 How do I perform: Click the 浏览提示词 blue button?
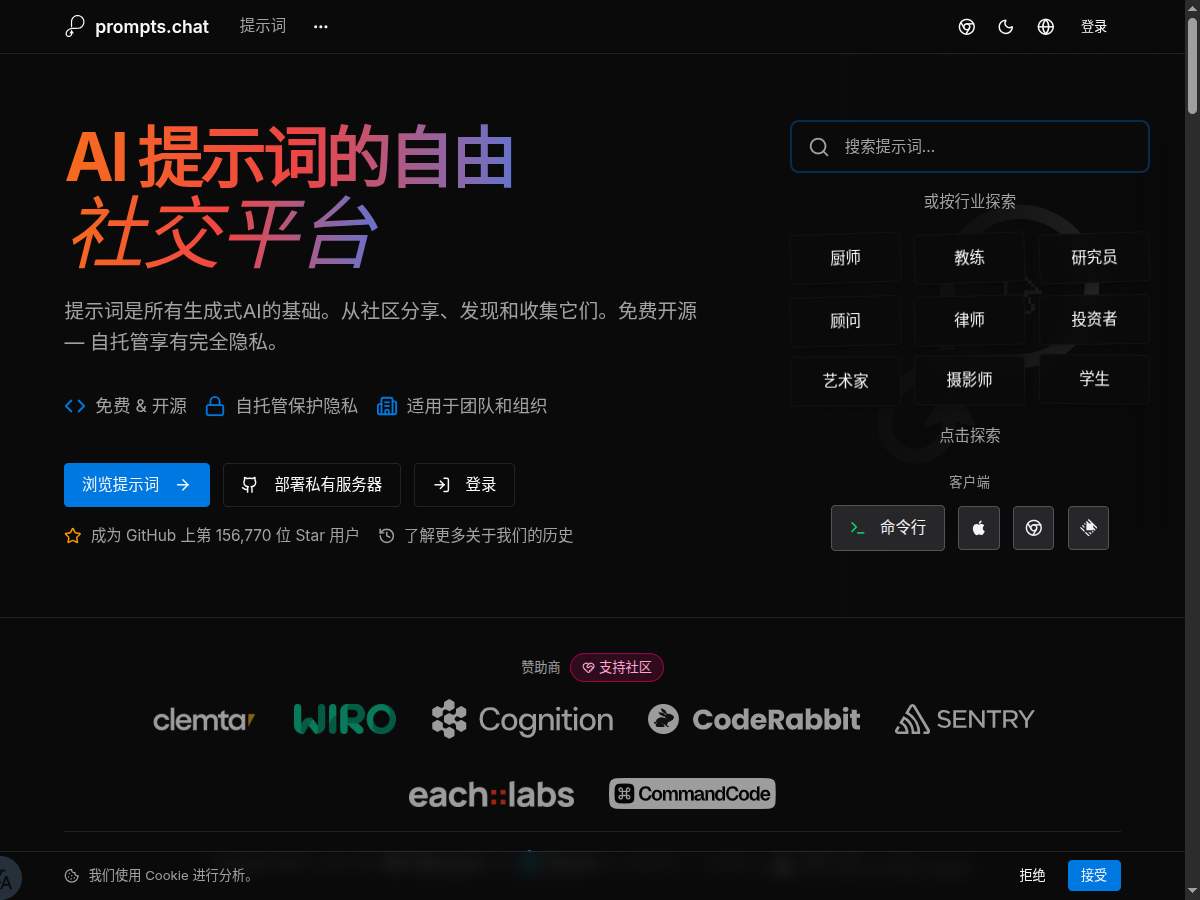pos(137,485)
